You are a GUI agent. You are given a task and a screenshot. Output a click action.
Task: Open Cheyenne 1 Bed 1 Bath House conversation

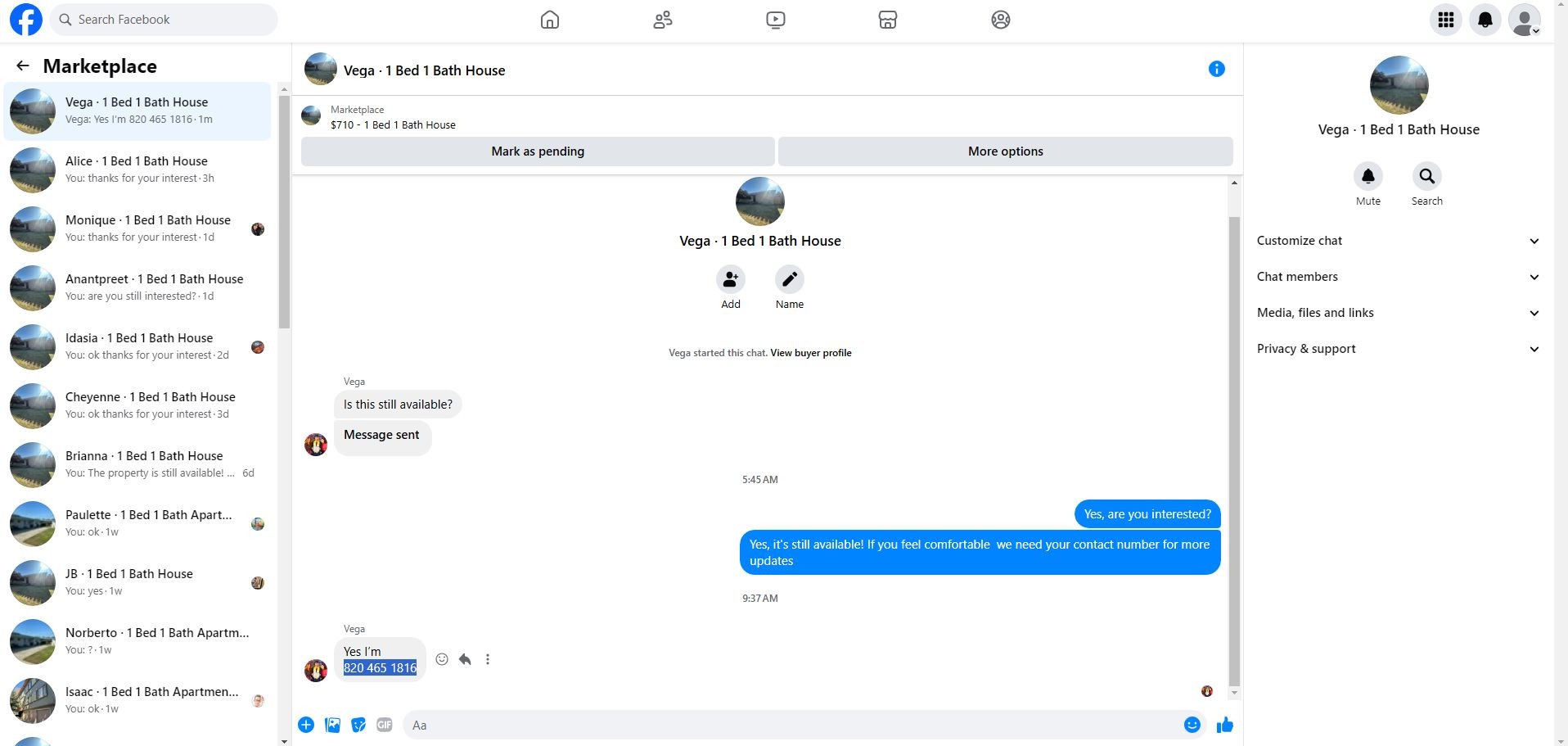click(137, 405)
